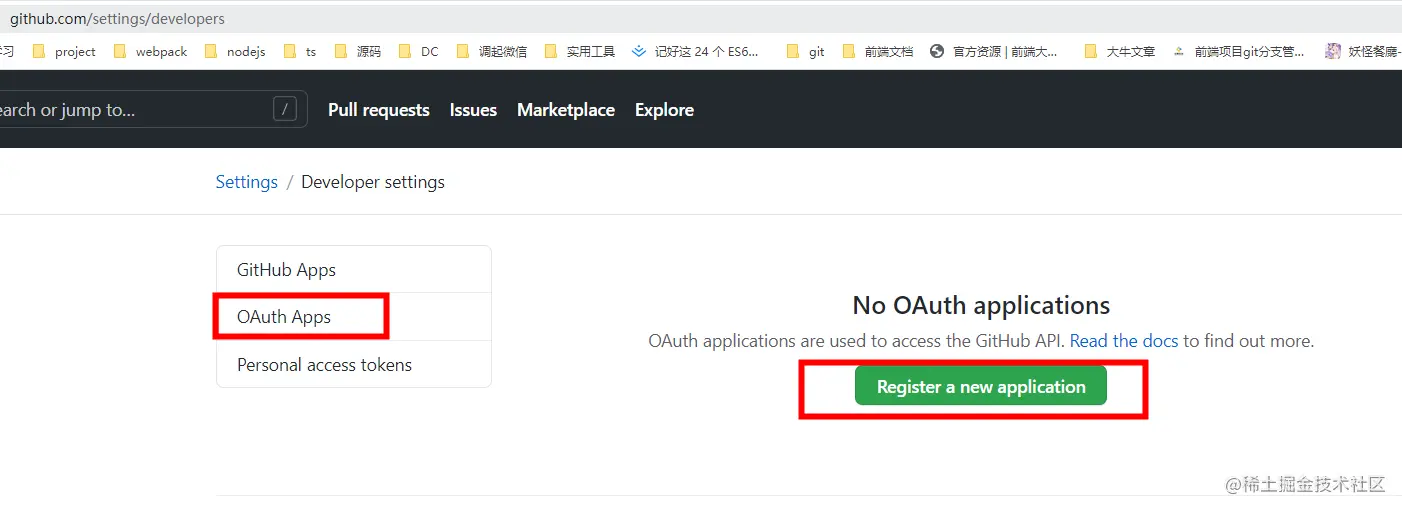Open the project bookmark folder
The image size is (1402, 511).
coord(64,51)
